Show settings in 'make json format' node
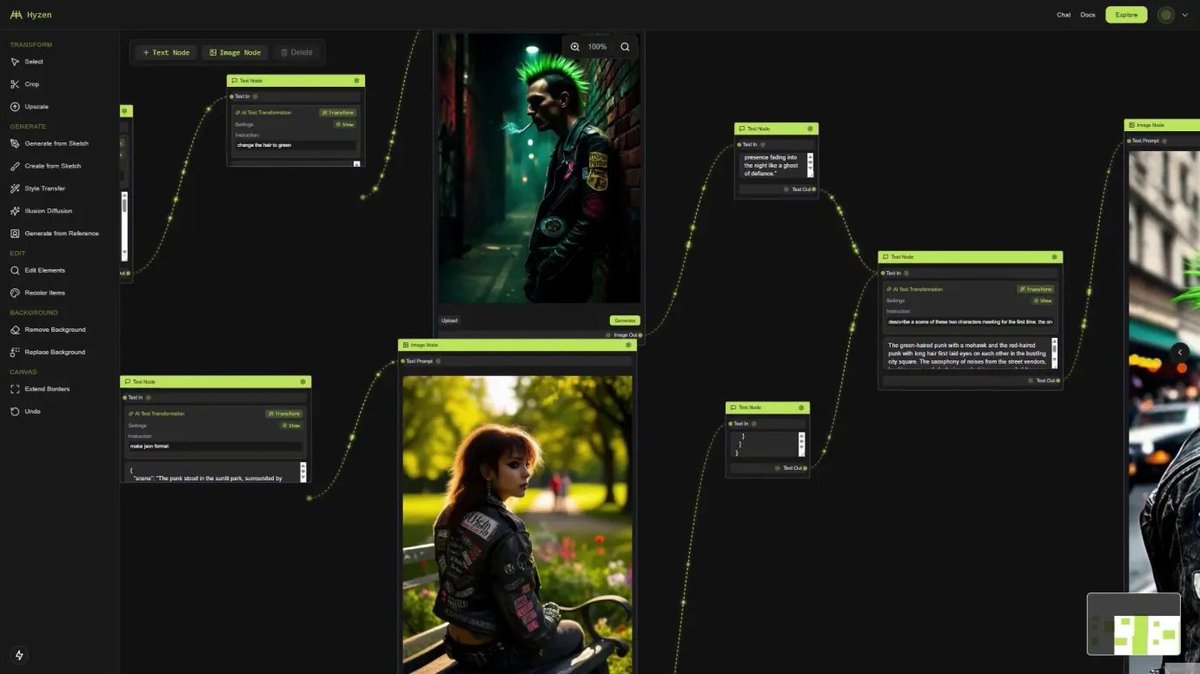The height and width of the screenshot is (674, 1200). coord(291,425)
